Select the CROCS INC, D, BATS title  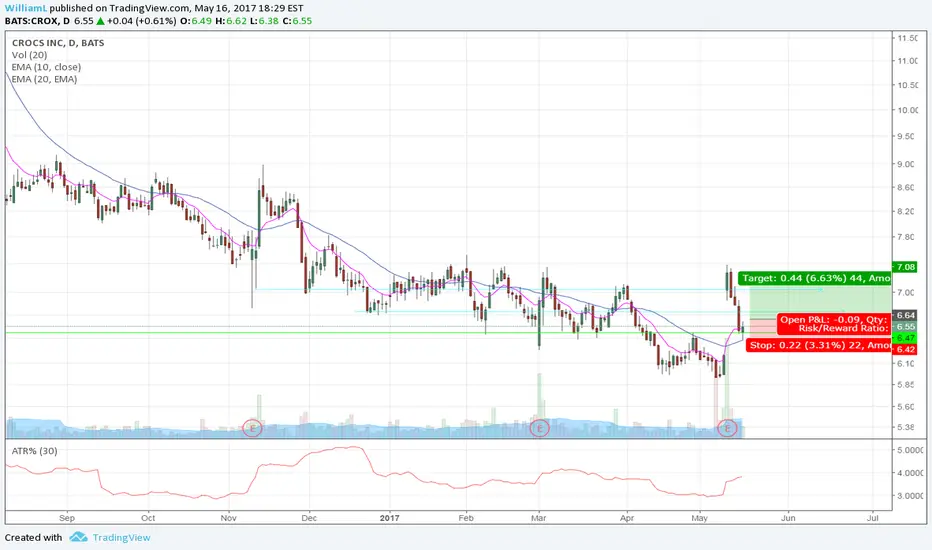[x=58, y=43]
